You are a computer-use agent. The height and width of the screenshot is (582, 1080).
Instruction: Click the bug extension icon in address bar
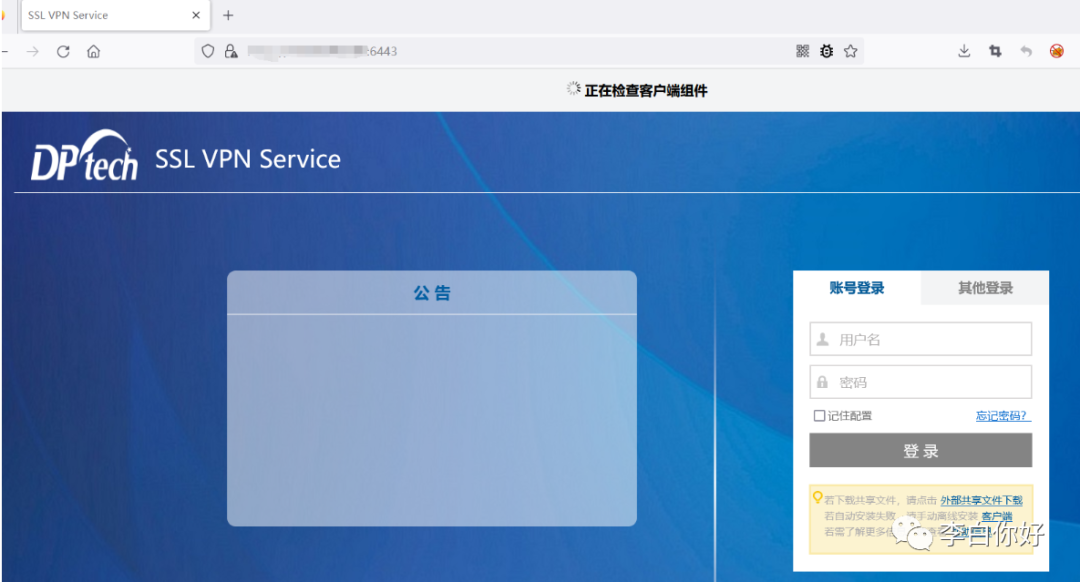pos(827,51)
